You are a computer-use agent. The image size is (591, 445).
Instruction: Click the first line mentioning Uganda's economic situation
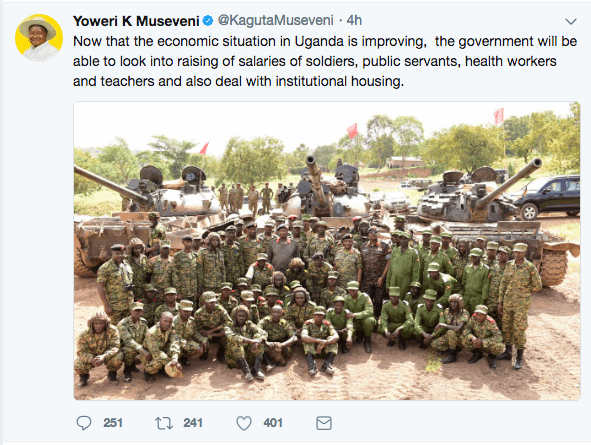tap(325, 41)
